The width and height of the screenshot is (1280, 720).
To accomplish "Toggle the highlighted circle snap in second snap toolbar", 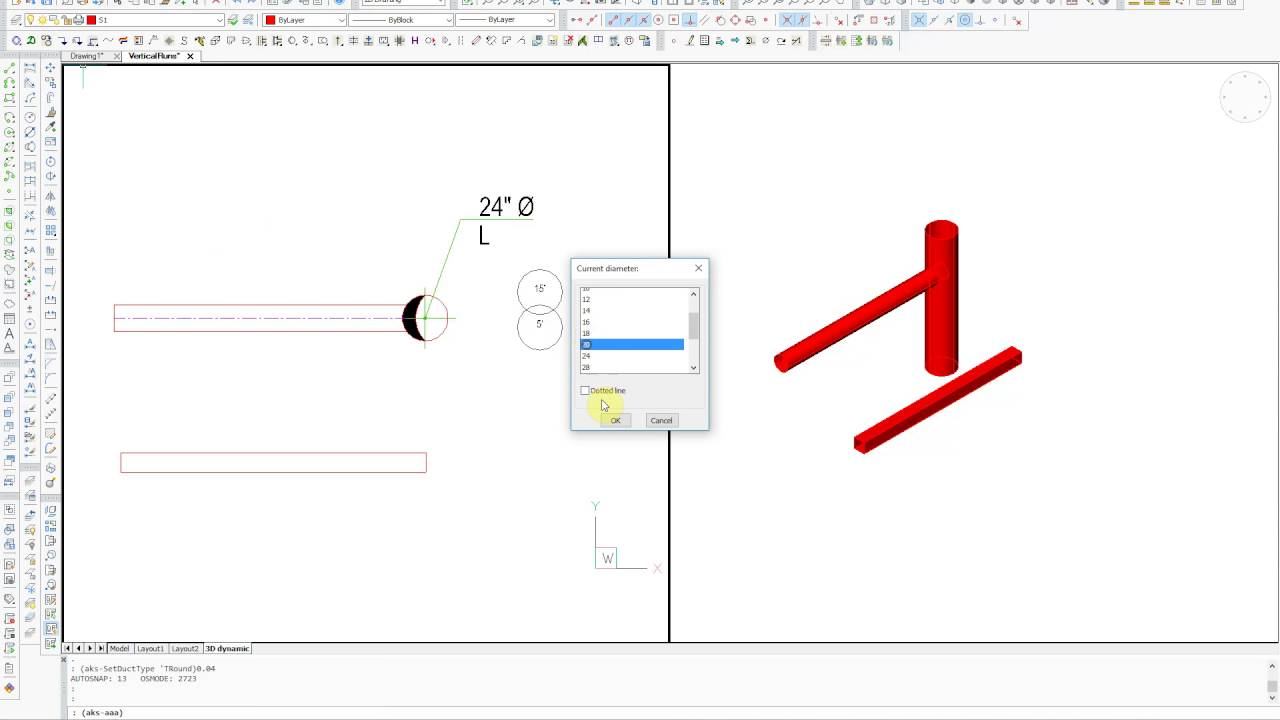I will point(965,20).
